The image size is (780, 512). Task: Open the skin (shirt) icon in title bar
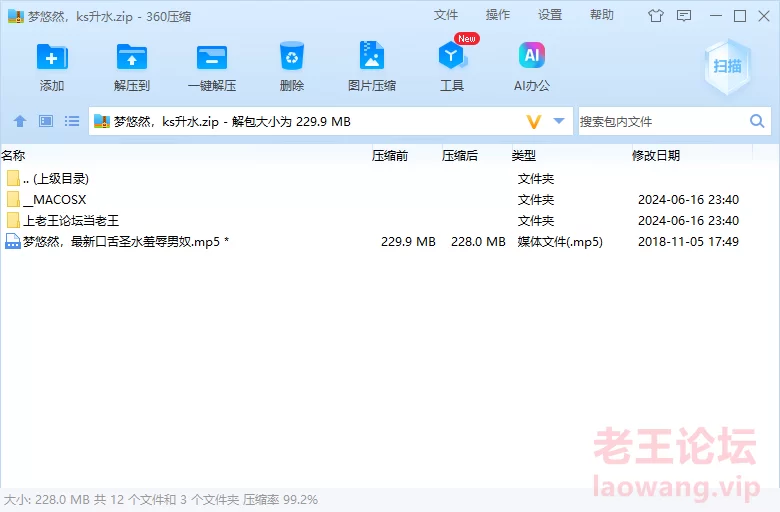pos(656,16)
